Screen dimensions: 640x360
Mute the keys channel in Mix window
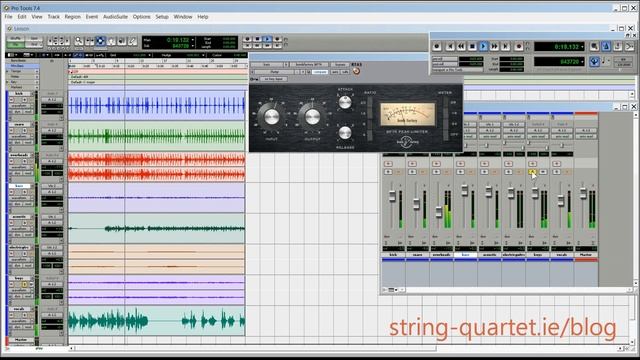(543, 172)
